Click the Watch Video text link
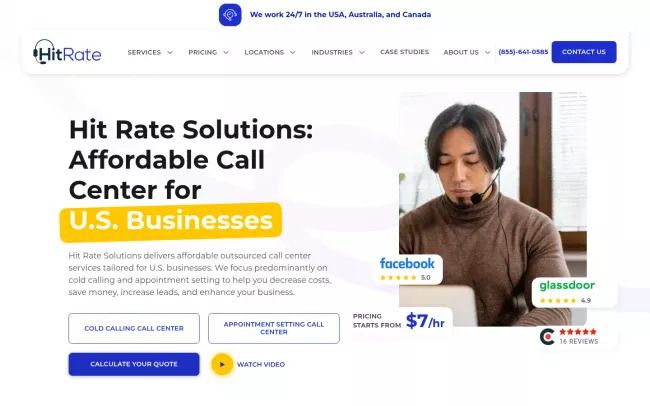This screenshot has height=406, width=650. point(261,365)
